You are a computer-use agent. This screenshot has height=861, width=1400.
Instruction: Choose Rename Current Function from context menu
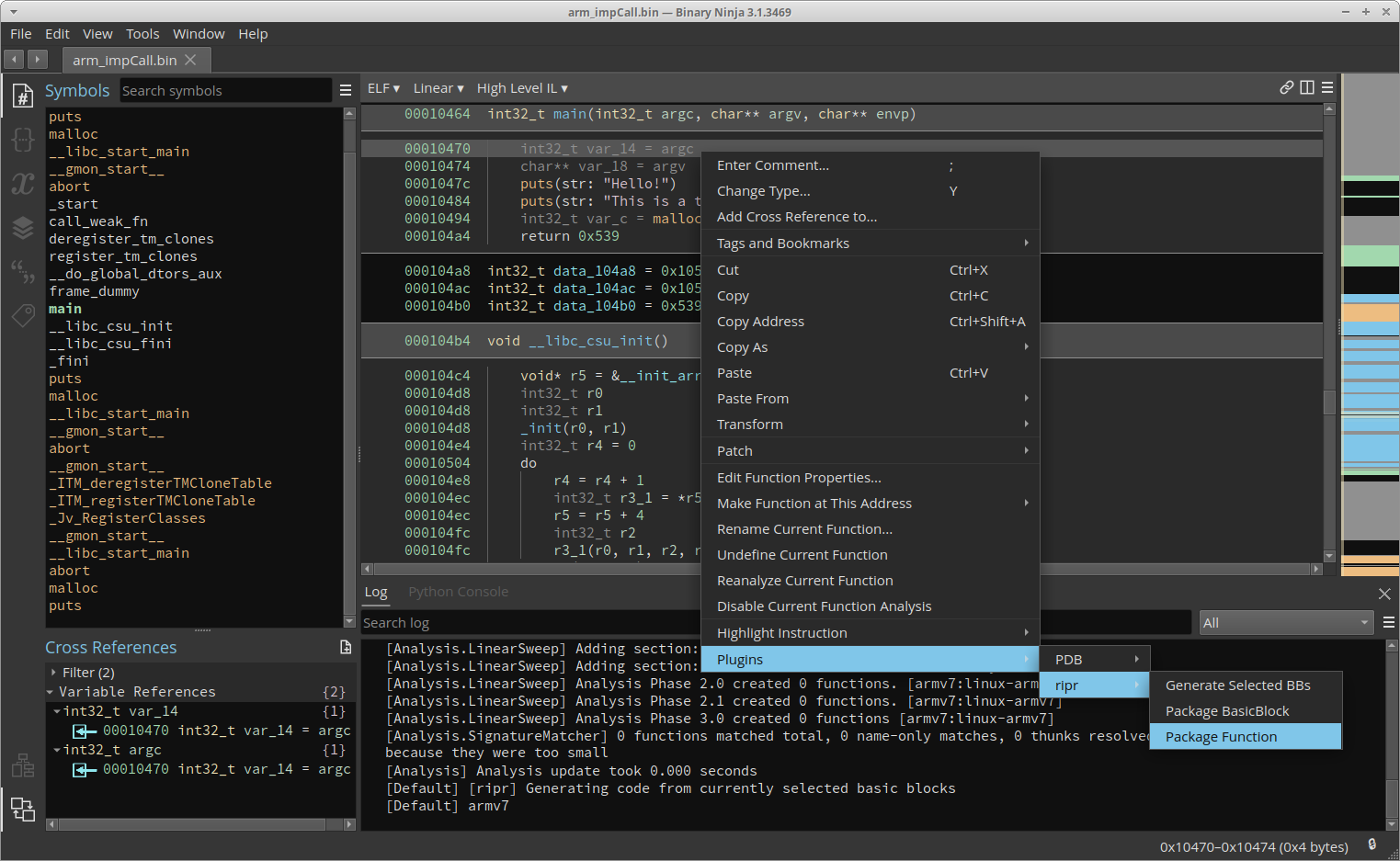click(804, 529)
